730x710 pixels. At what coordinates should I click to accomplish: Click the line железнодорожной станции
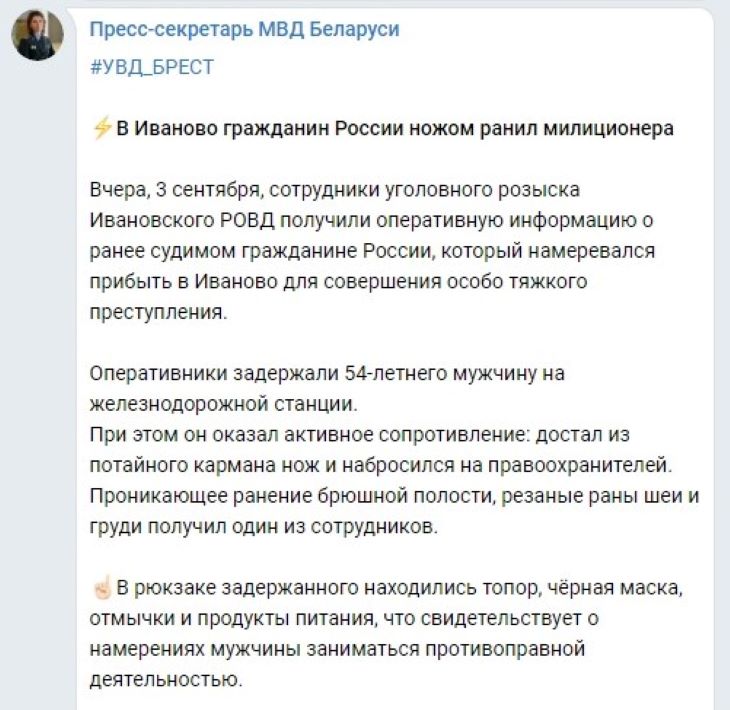pyautogui.click(x=222, y=404)
